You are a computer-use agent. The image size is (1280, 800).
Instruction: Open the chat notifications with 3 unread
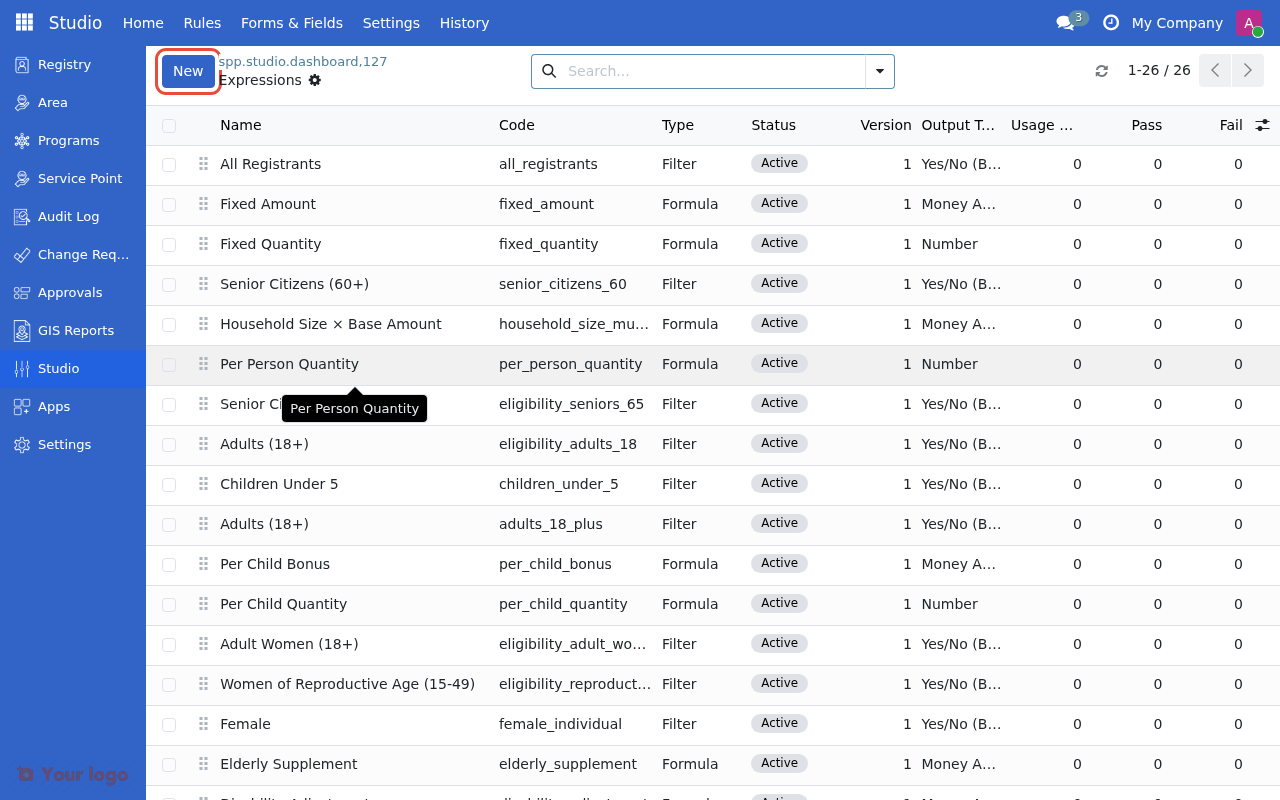(1066, 22)
